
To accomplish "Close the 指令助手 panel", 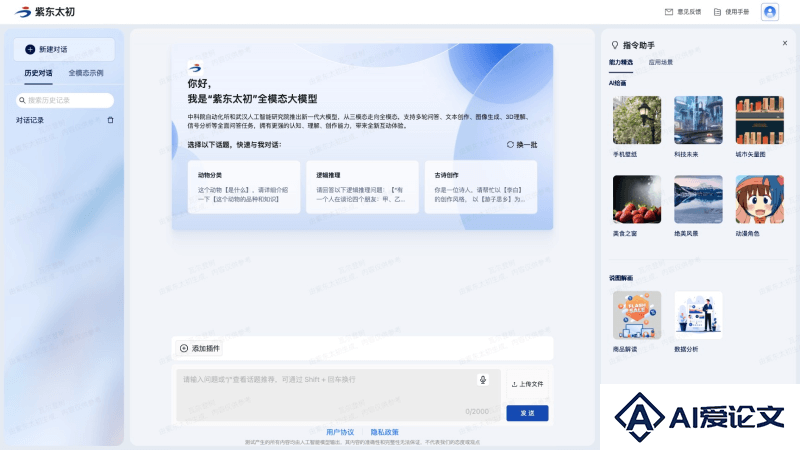I will pos(785,43).
